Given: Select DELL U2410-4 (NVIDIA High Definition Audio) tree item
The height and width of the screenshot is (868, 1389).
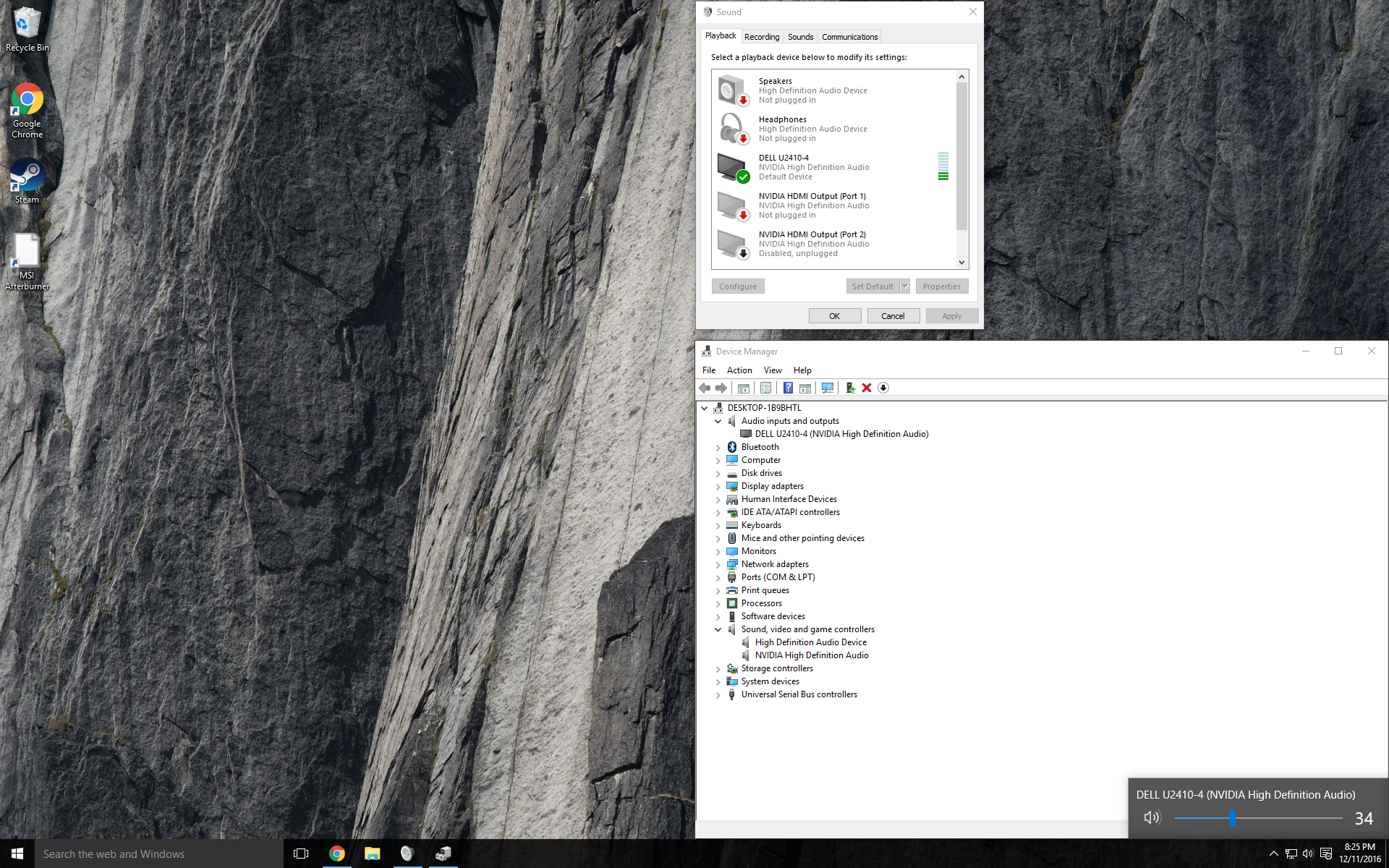Looking at the screenshot, I should tap(841, 434).
